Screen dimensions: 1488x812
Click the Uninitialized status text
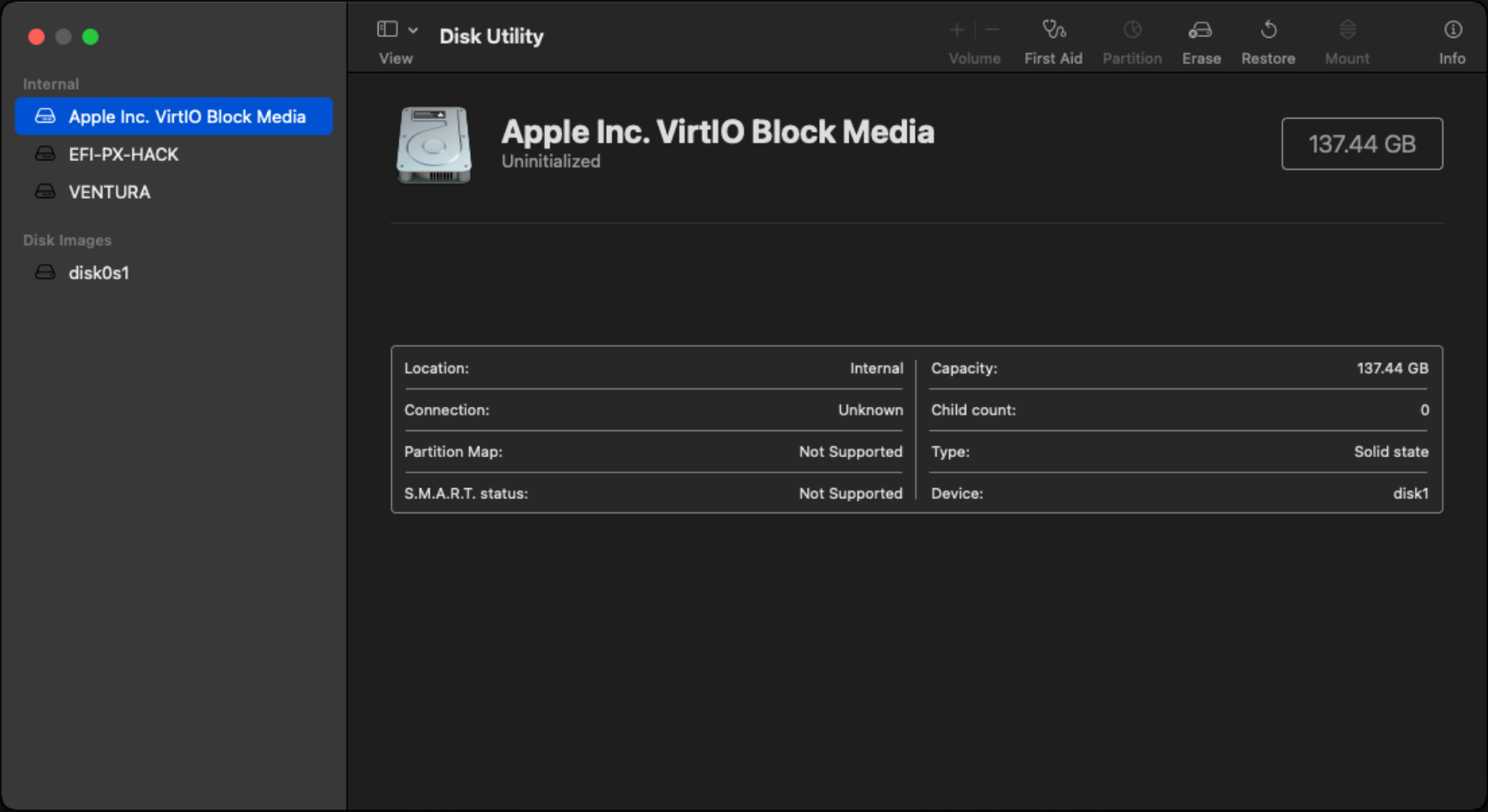coord(551,161)
